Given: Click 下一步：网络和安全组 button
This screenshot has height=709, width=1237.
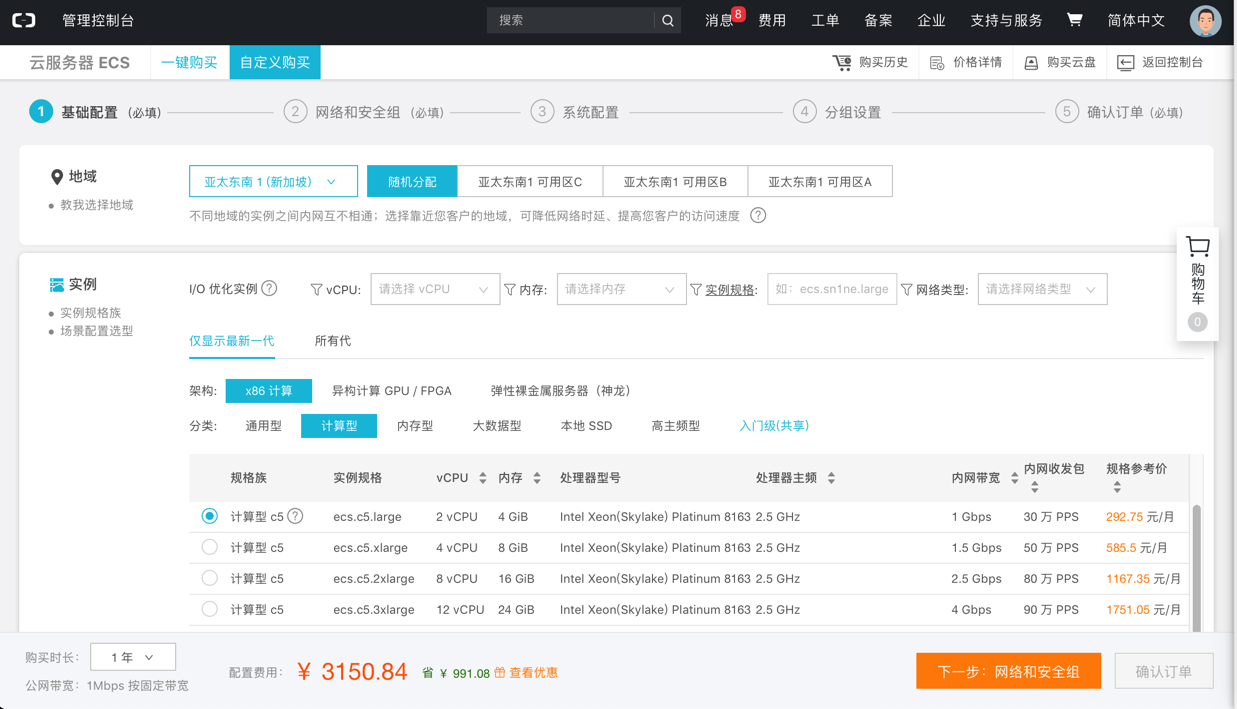Looking at the screenshot, I should coord(1008,671).
